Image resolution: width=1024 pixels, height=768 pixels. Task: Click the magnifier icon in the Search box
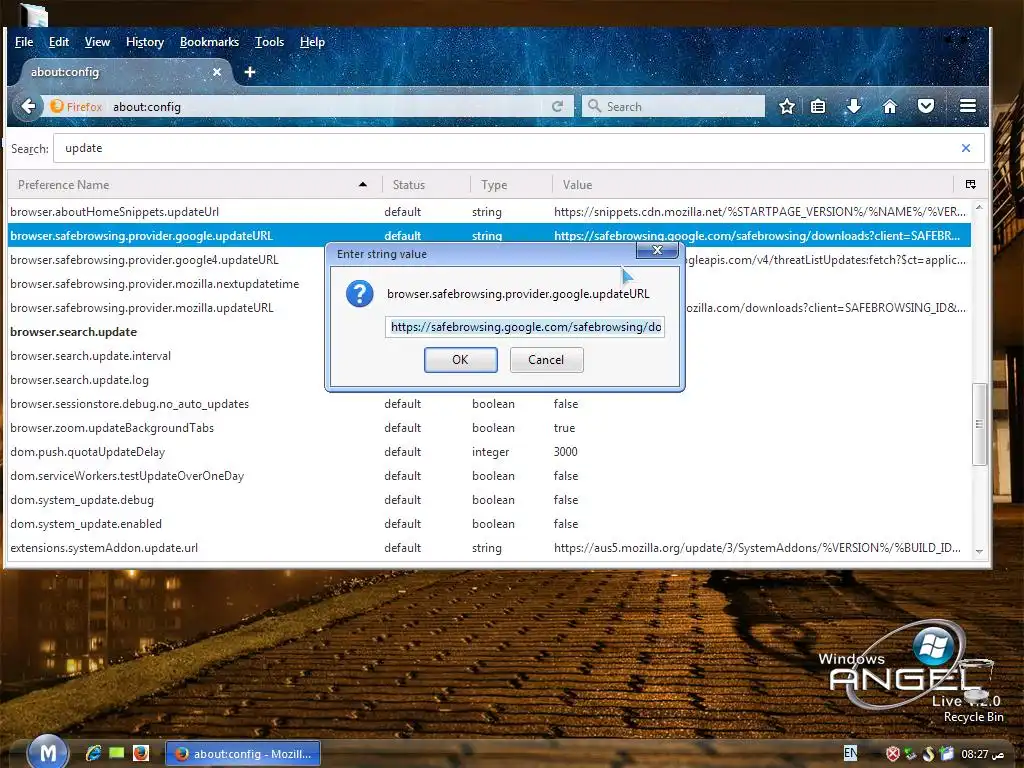(x=594, y=106)
